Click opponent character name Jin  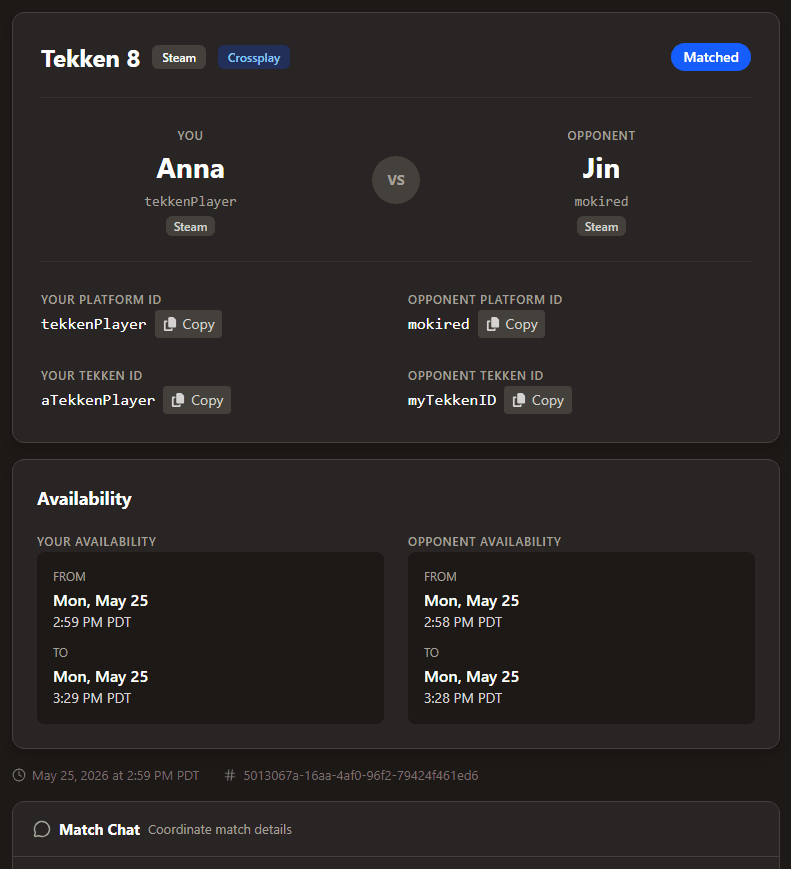(x=601, y=168)
